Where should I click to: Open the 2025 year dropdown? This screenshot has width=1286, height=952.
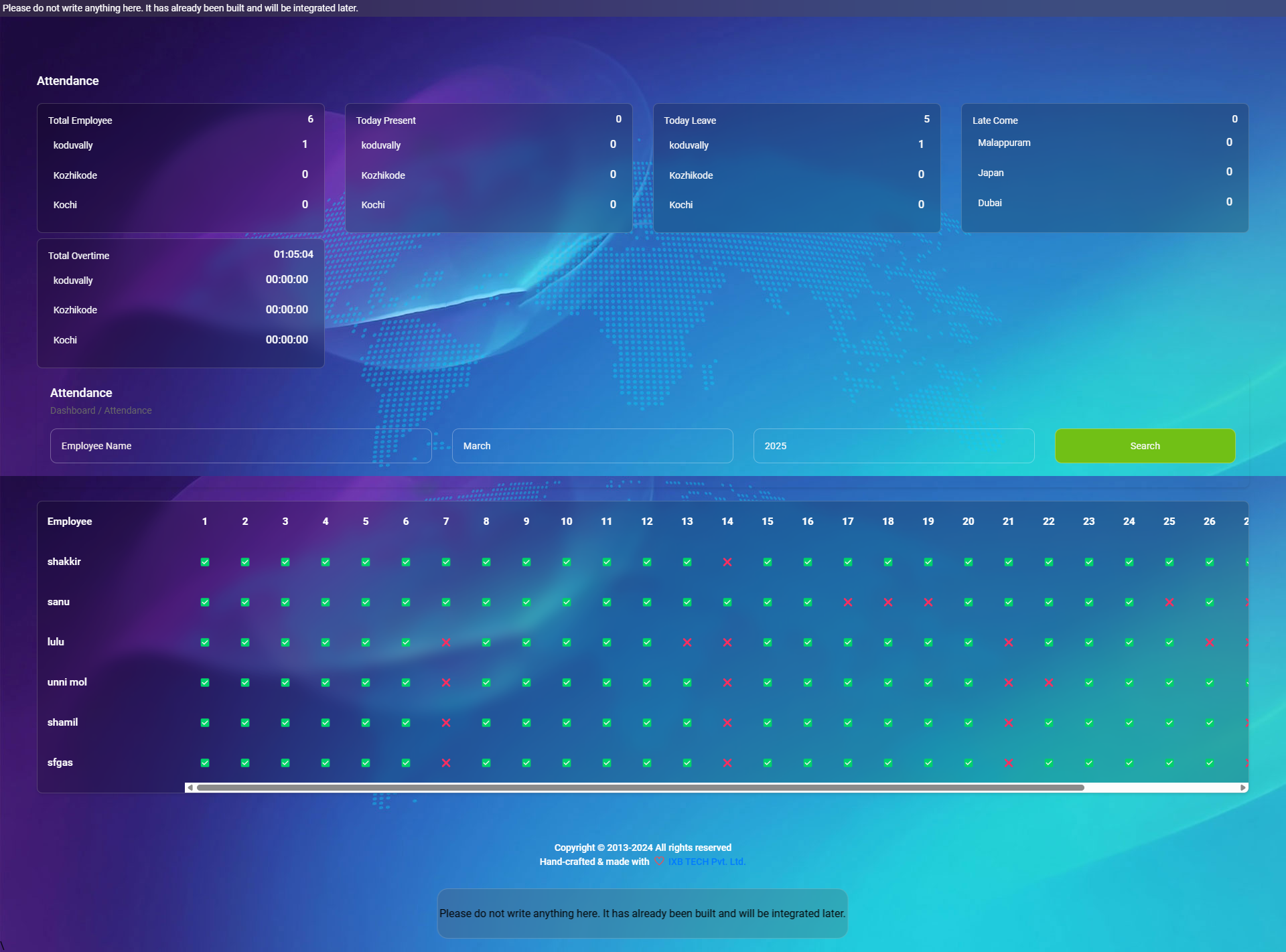pyautogui.click(x=894, y=446)
